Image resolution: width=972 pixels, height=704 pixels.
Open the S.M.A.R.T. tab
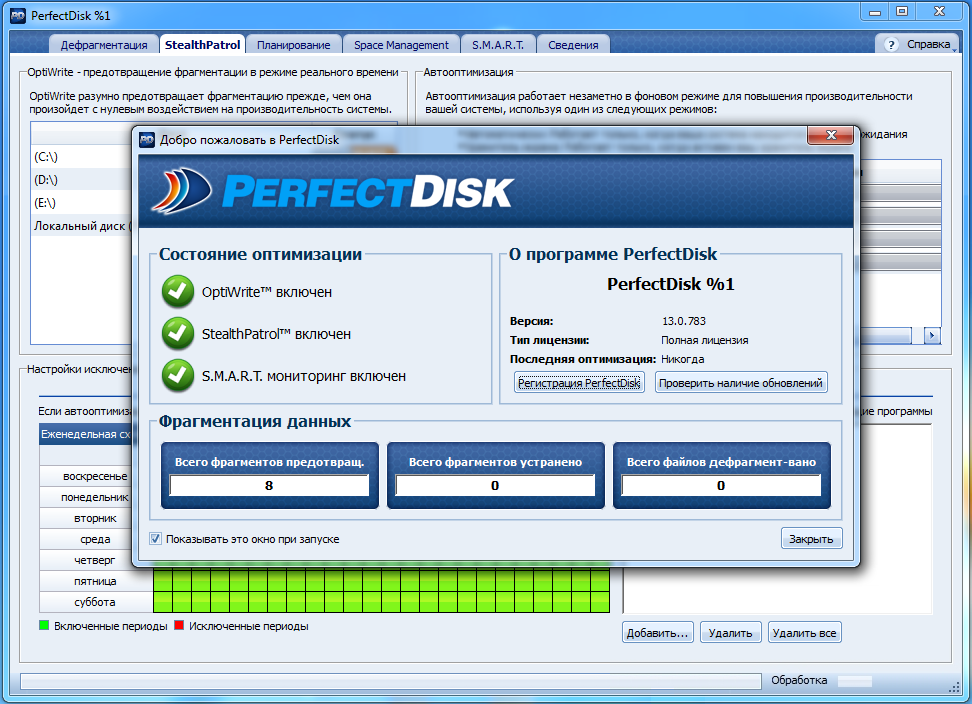pyautogui.click(x=498, y=45)
